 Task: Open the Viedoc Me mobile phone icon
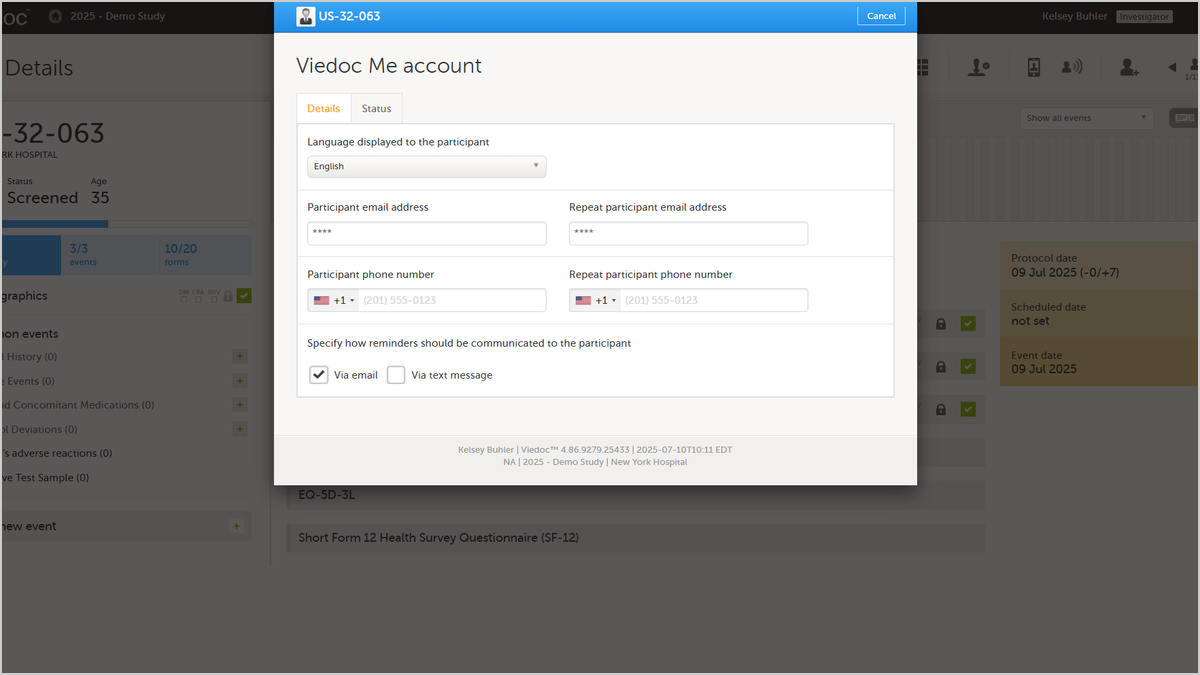1034,67
